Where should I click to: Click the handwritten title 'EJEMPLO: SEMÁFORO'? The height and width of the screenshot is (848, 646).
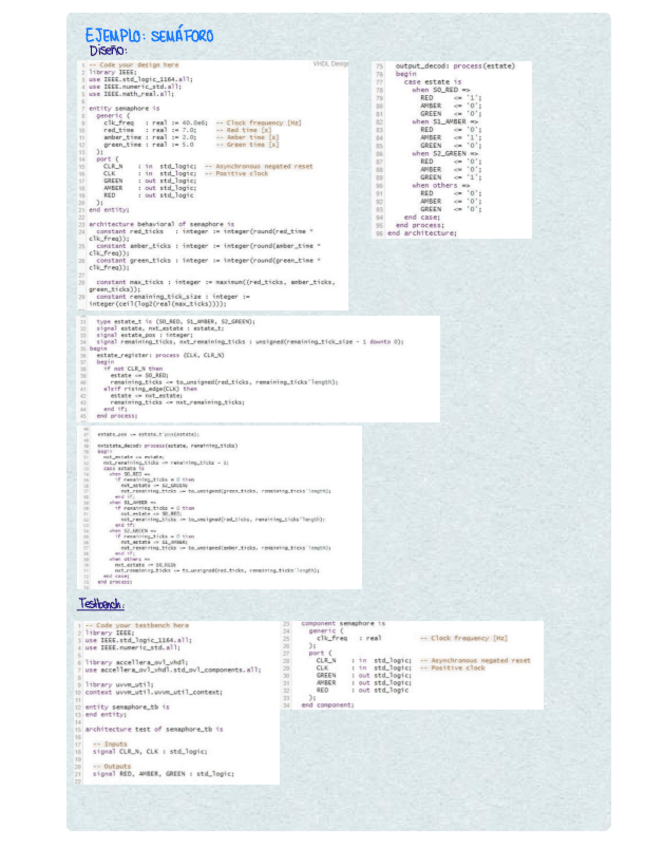click(x=149, y=34)
